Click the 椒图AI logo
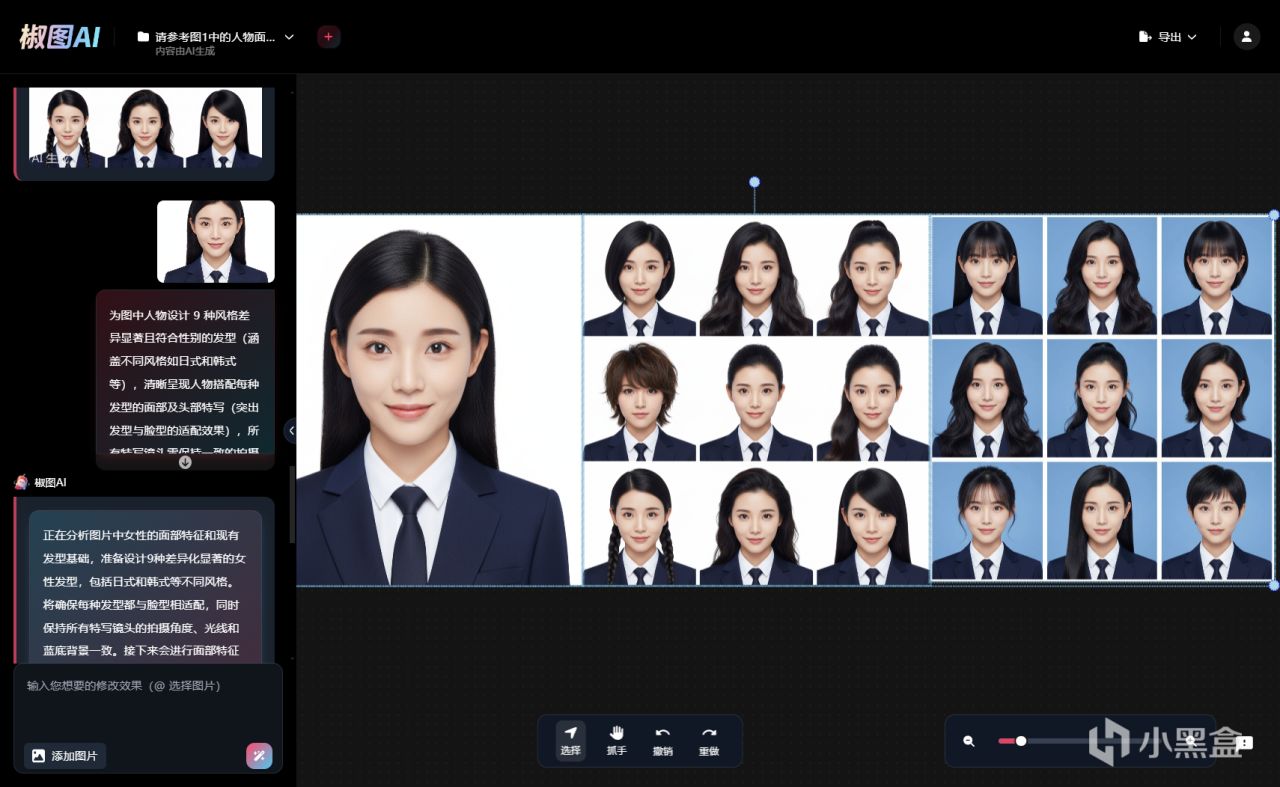Viewport: 1280px width, 787px height. coord(60,37)
